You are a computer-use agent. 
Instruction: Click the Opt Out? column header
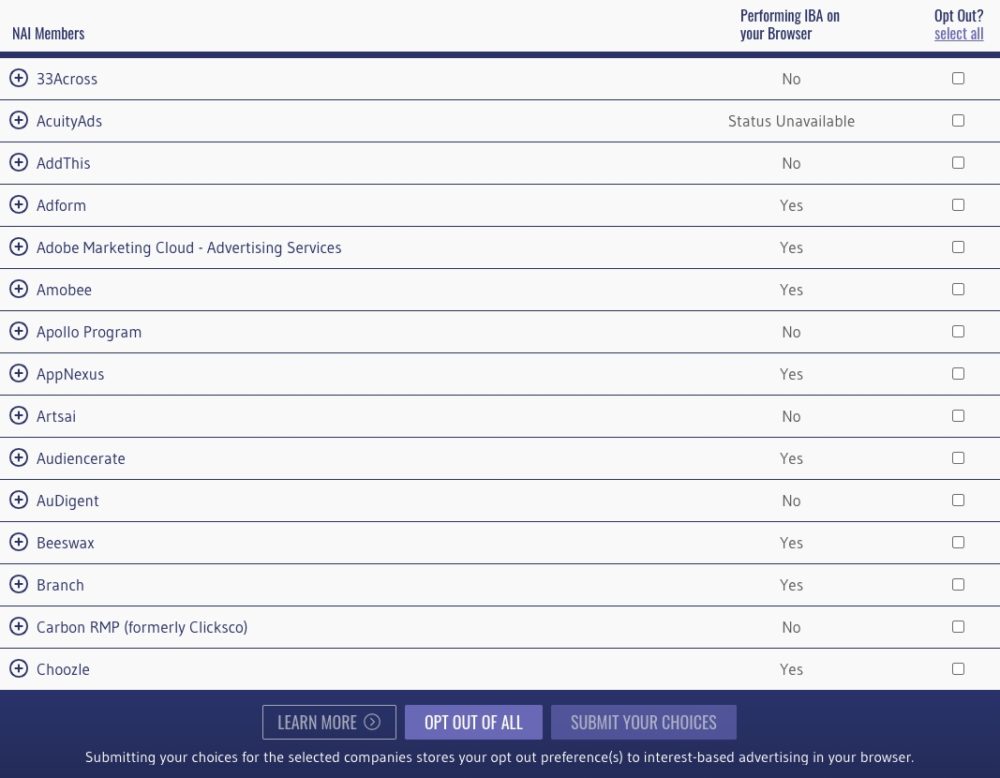point(959,16)
